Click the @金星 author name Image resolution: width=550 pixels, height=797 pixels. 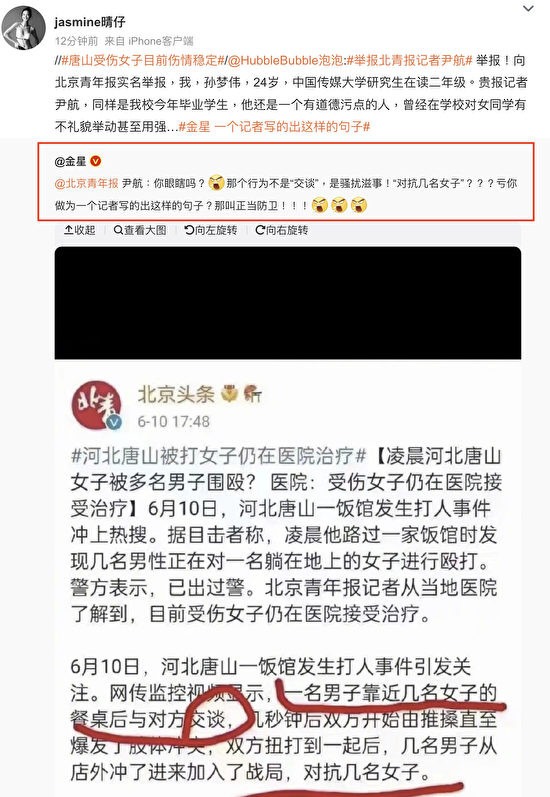70,162
